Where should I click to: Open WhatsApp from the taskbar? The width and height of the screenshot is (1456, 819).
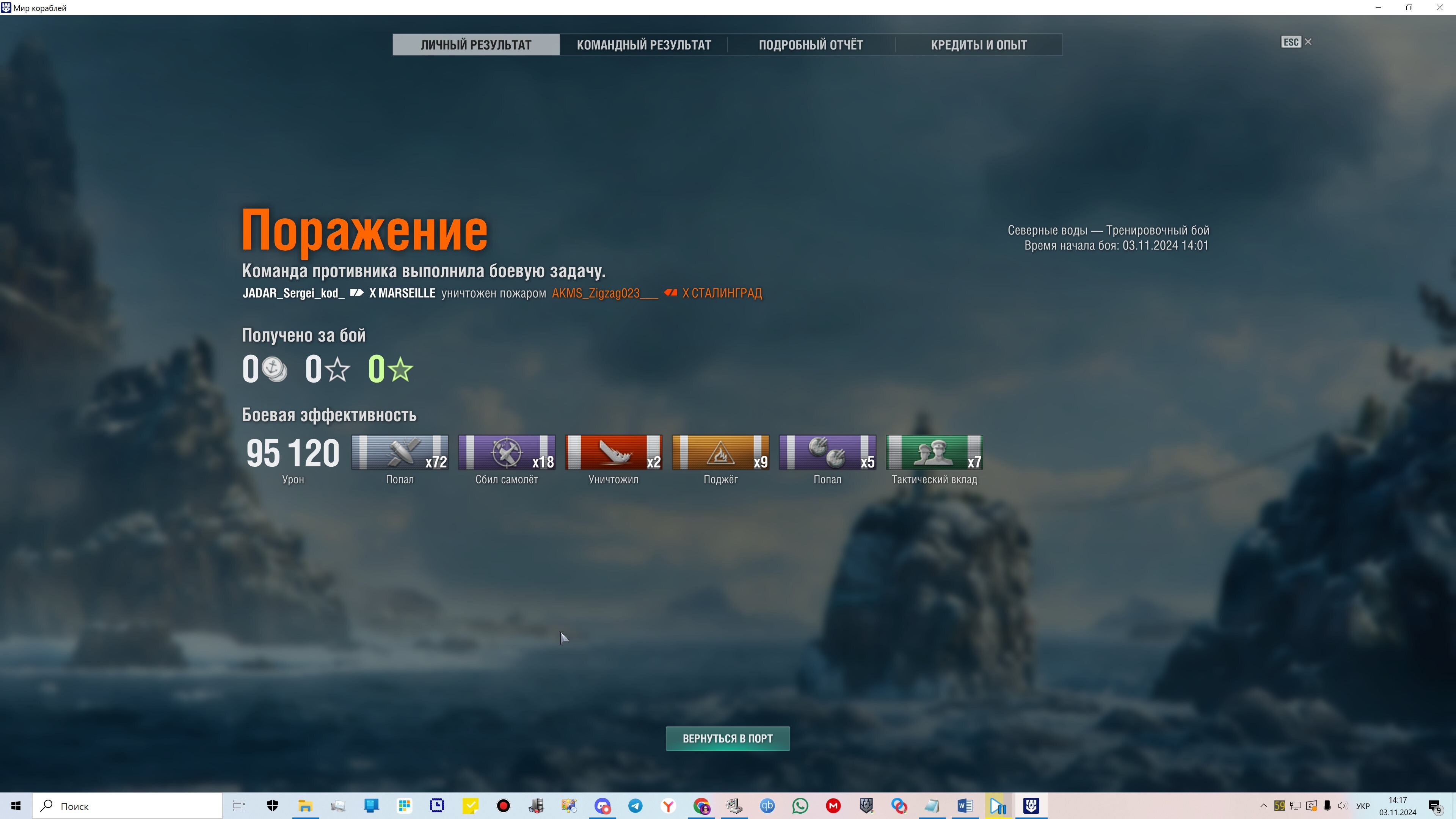800,806
